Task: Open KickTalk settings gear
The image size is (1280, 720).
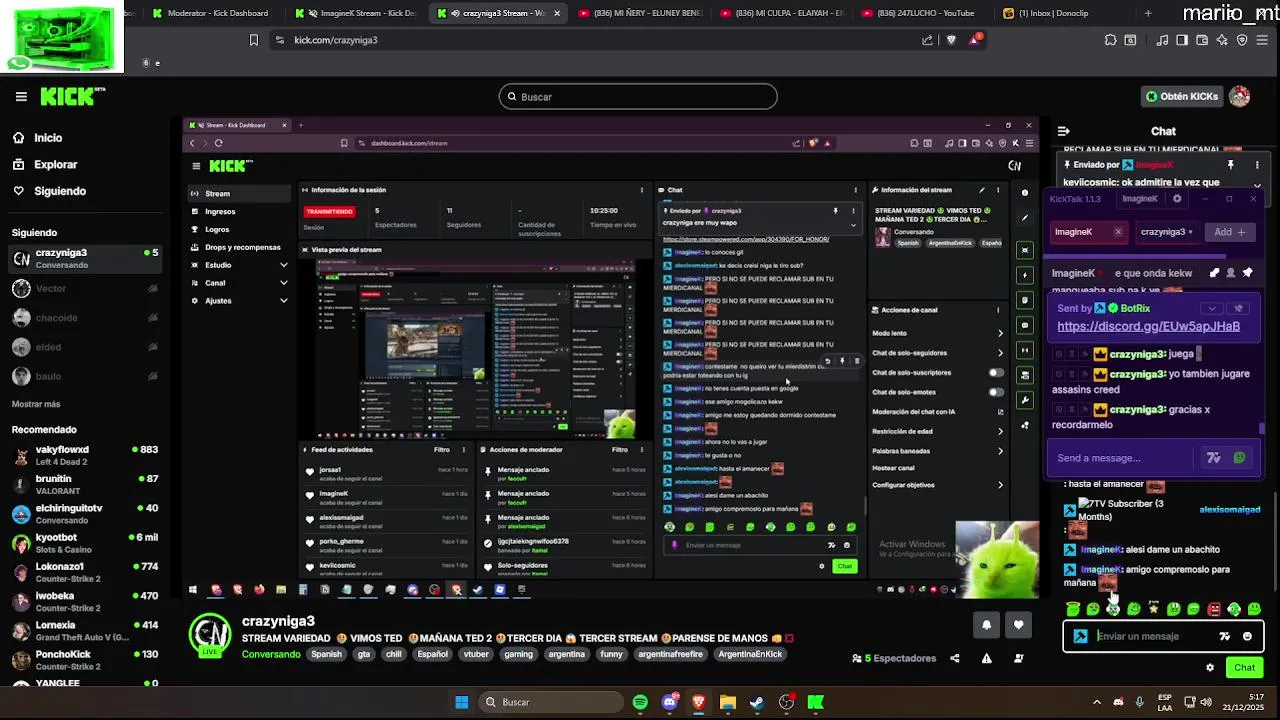Action: point(1177,199)
